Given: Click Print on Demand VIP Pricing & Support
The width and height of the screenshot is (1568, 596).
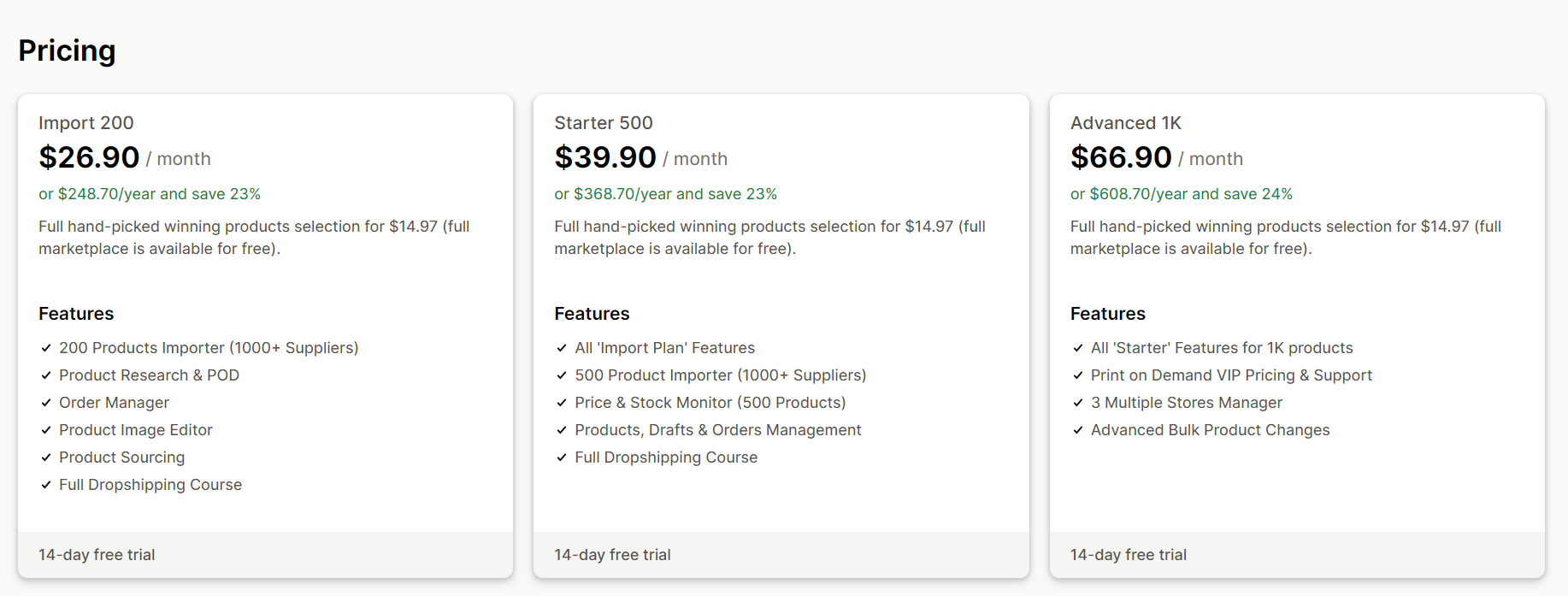Looking at the screenshot, I should tap(1231, 375).
